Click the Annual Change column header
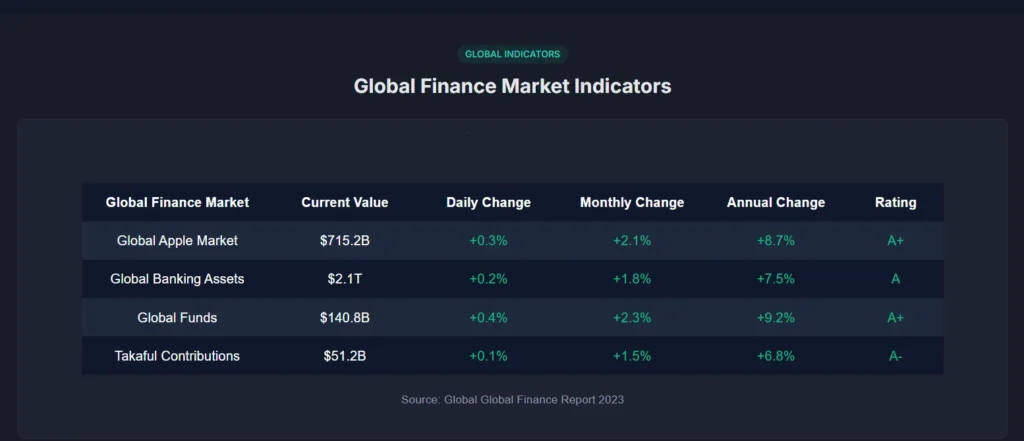Screen dimensions: 1024x441 pyautogui.click(x=776, y=202)
